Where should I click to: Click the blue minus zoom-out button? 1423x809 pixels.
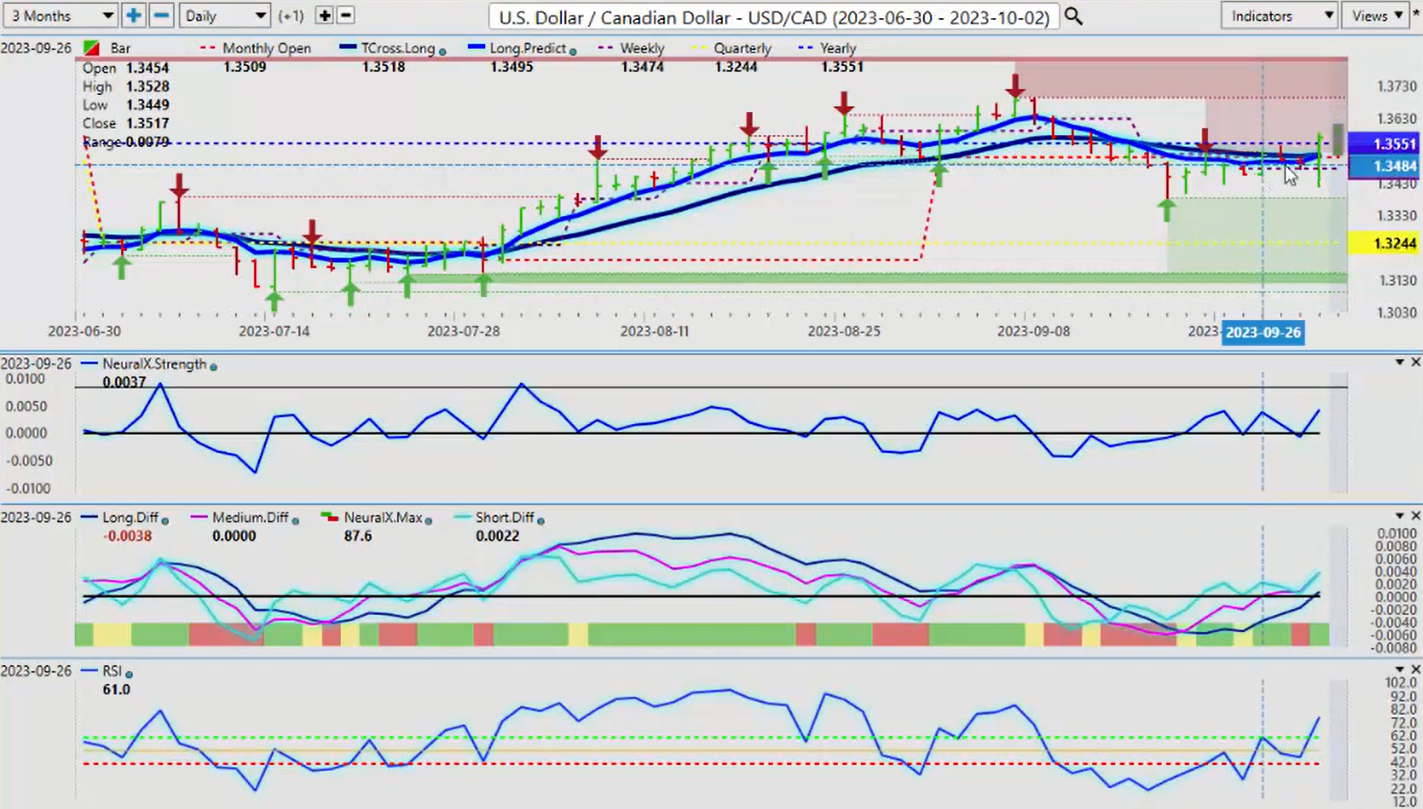click(161, 15)
